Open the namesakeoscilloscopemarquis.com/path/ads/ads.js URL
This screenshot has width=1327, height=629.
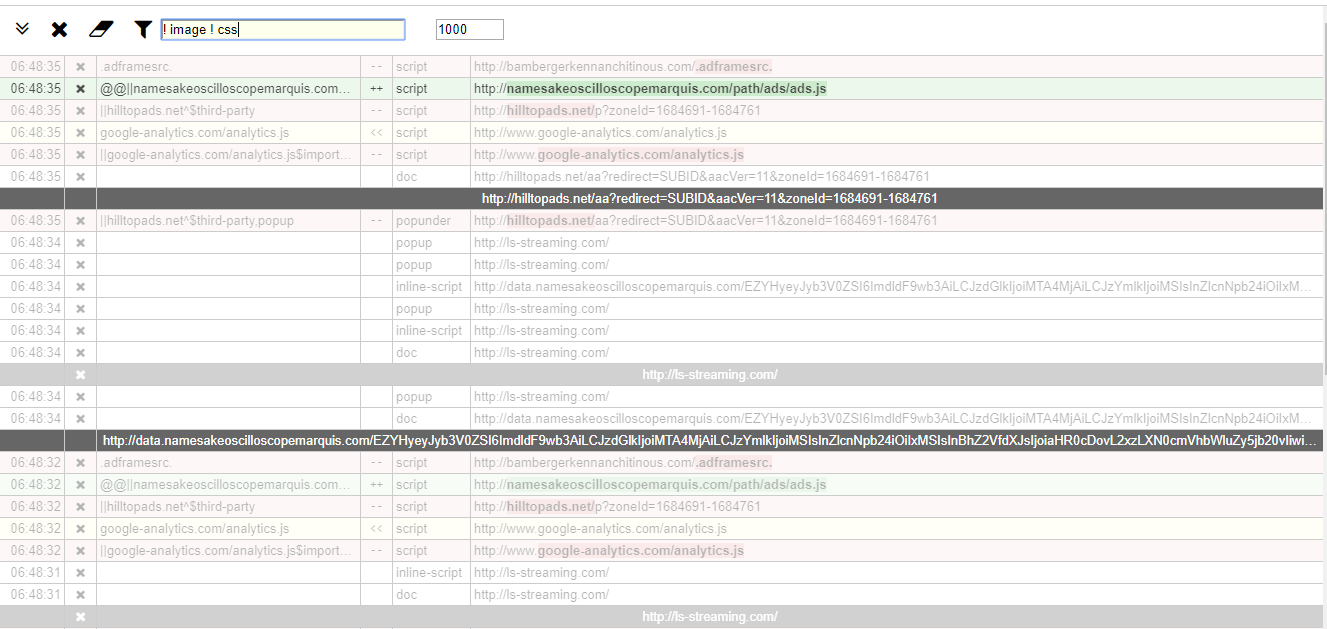[x=650, y=88]
